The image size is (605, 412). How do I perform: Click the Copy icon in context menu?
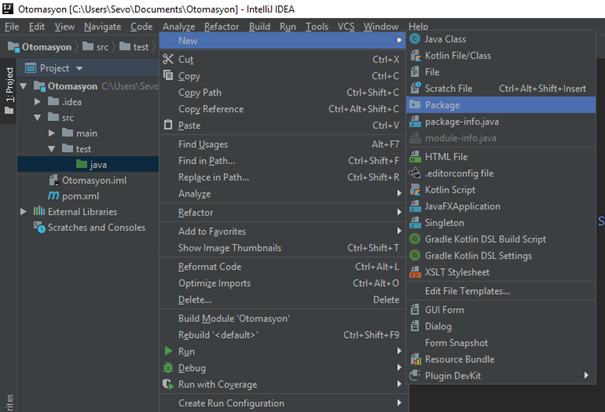pos(168,75)
